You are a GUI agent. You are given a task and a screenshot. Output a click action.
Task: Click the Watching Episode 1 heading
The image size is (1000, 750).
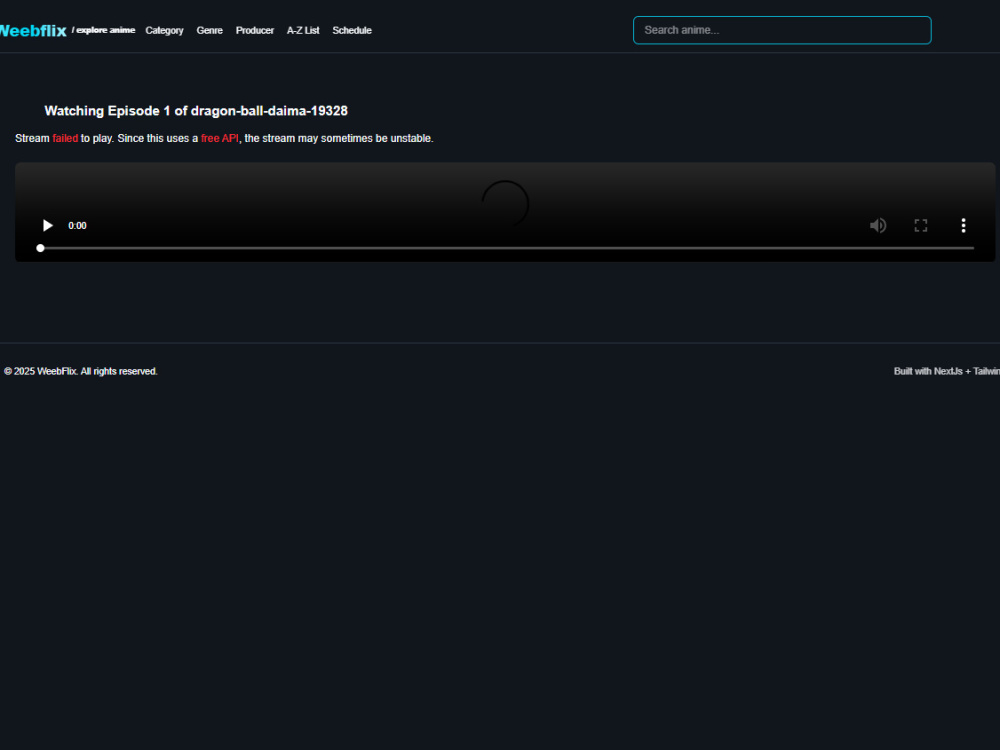[196, 111]
